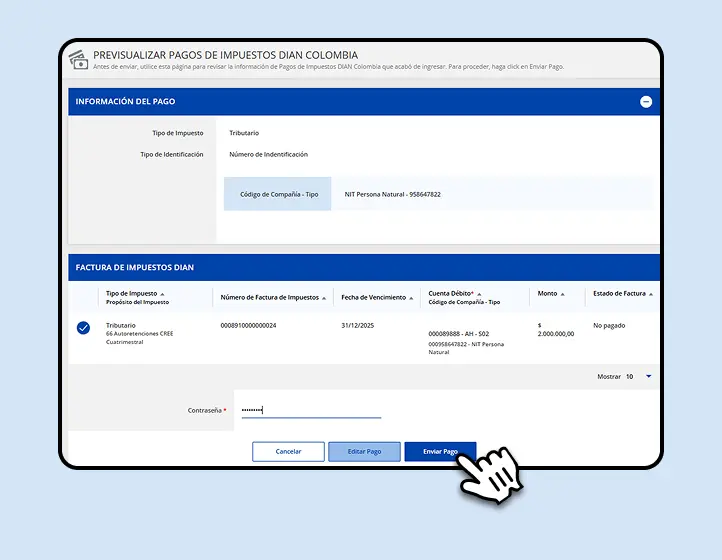Select NIT Persona Natural - 958647822 value
The width and height of the screenshot is (722, 560).
392,194
